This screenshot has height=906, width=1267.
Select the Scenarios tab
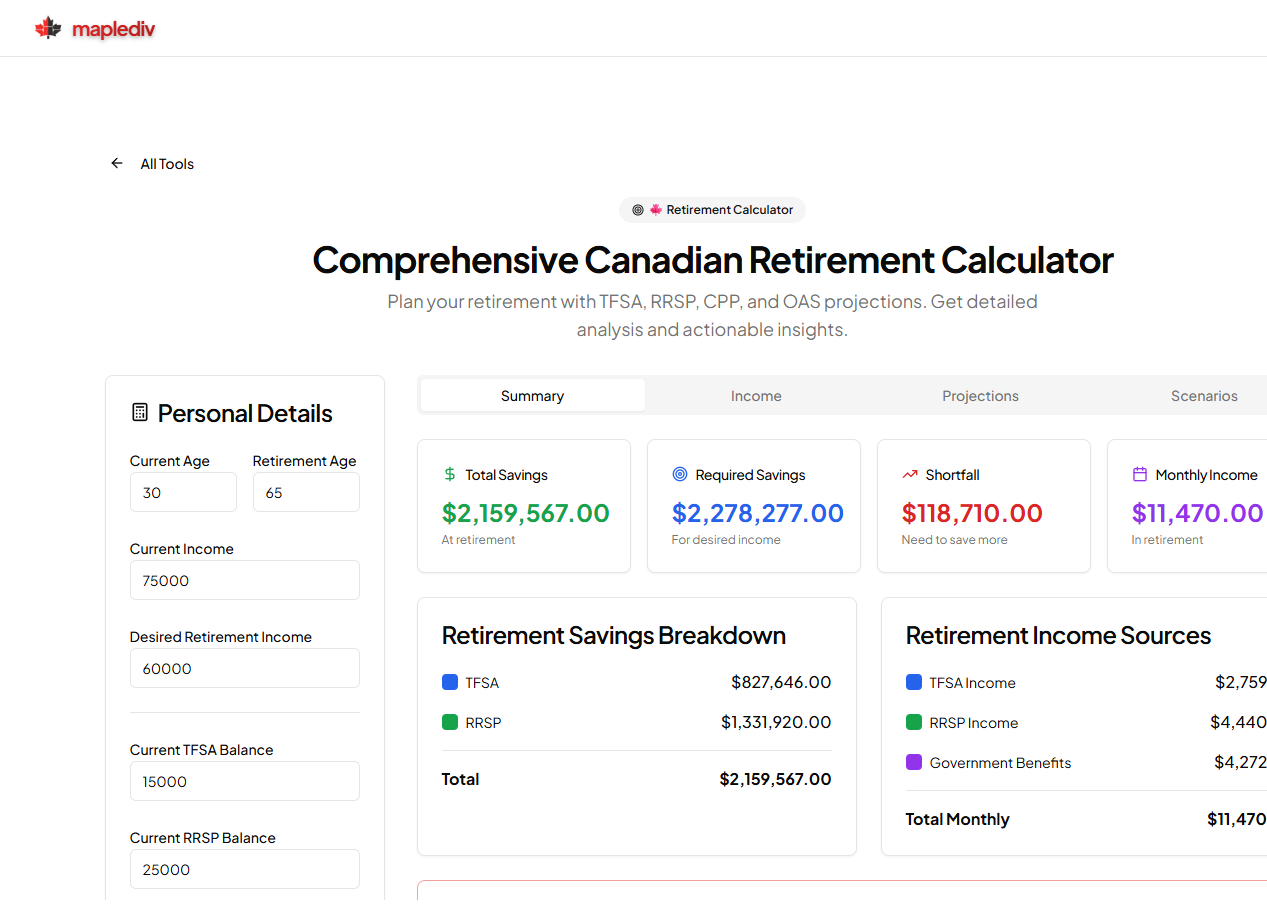coord(1204,396)
